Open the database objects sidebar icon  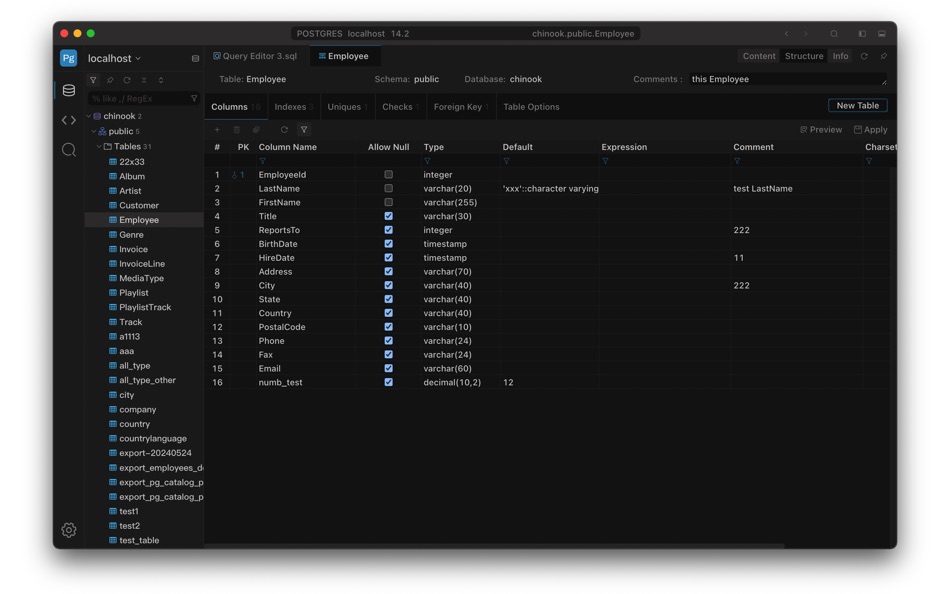pyautogui.click(x=69, y=90)
